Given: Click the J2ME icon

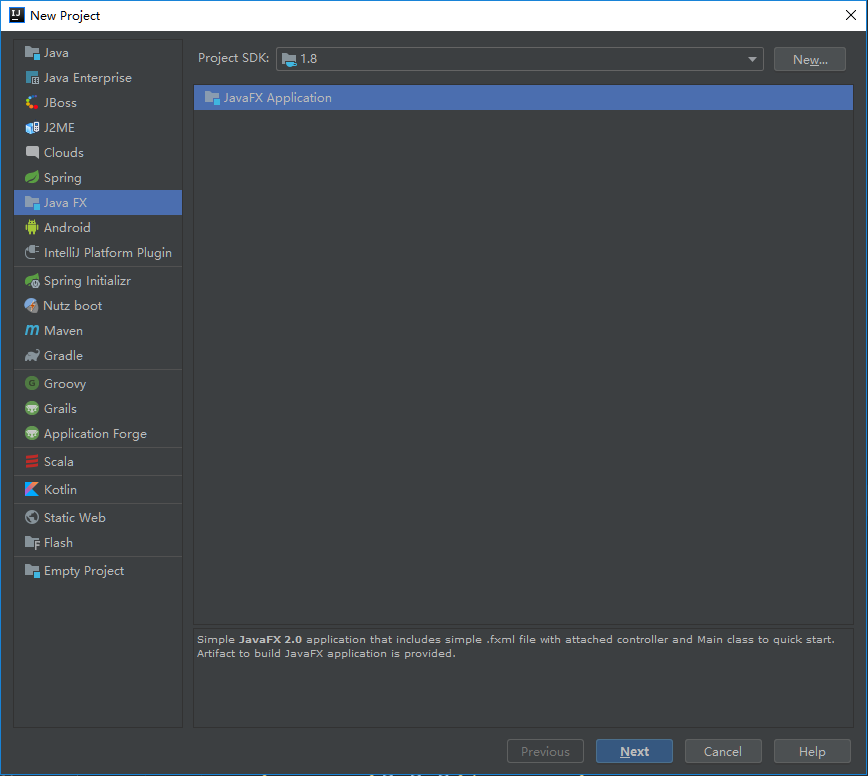Looking at the screenshot, I should pyautogui.click(x=32, y=127).
